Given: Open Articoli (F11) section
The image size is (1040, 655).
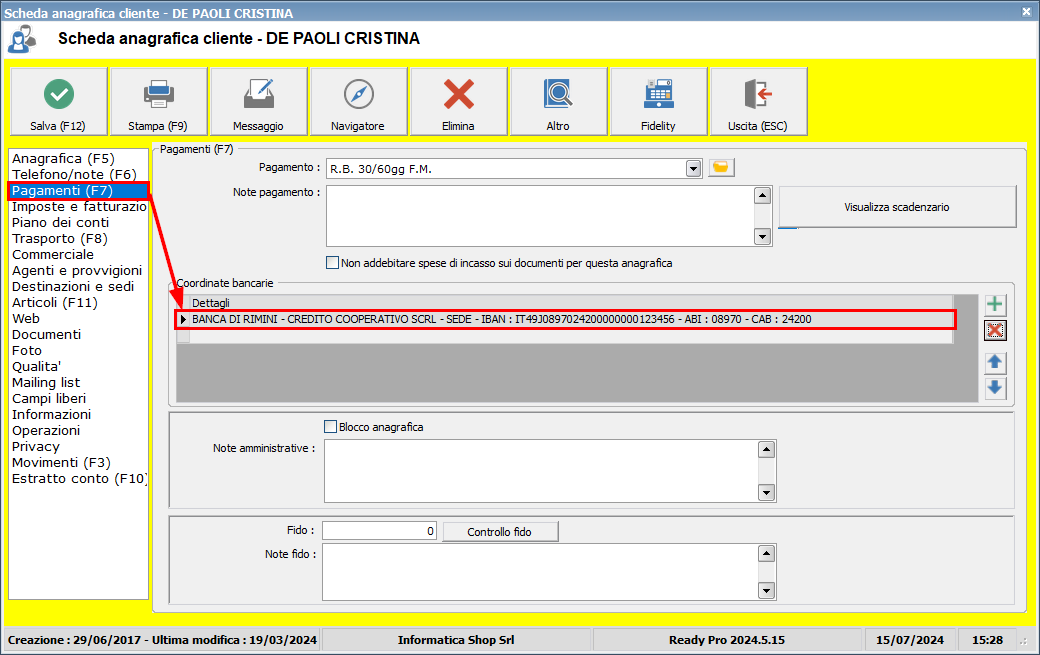Looking at the screenshot, I should pos(55,302).
